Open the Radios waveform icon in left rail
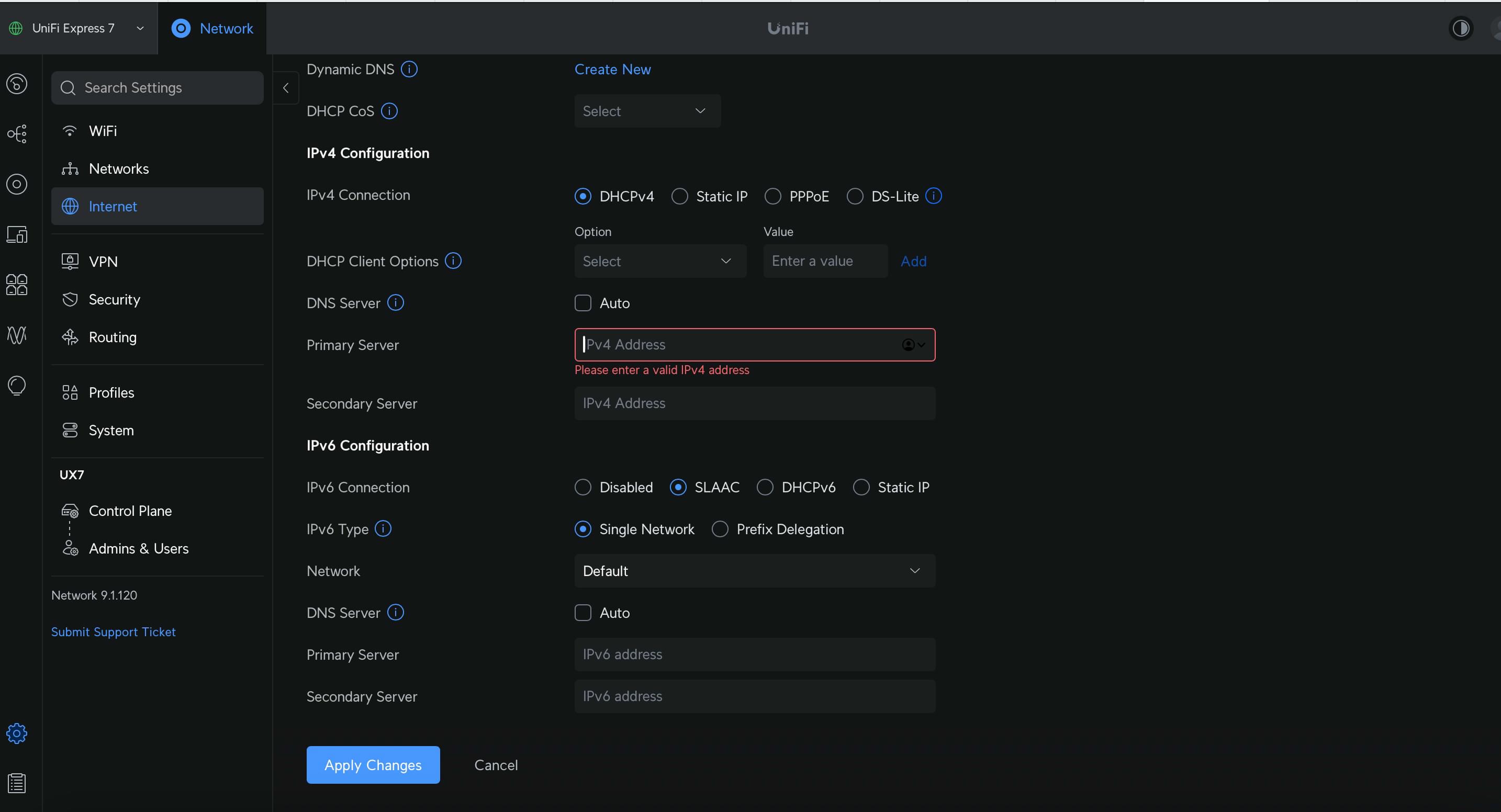This screenshot has width=1501, height=812. [x=17, y=335]
